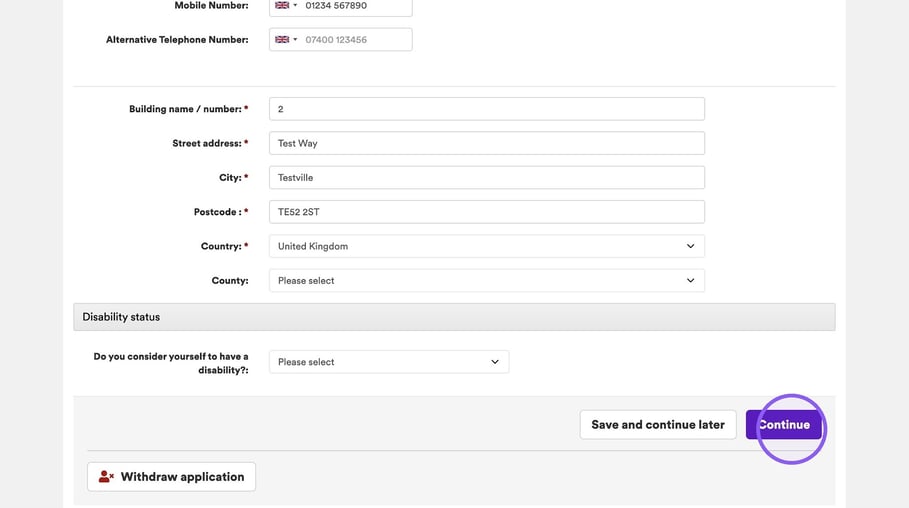Open Alternative Telephone country code arrow
The height and width of the screenshot is (508, 909).
pyautogui.click(x=295, y=39)
